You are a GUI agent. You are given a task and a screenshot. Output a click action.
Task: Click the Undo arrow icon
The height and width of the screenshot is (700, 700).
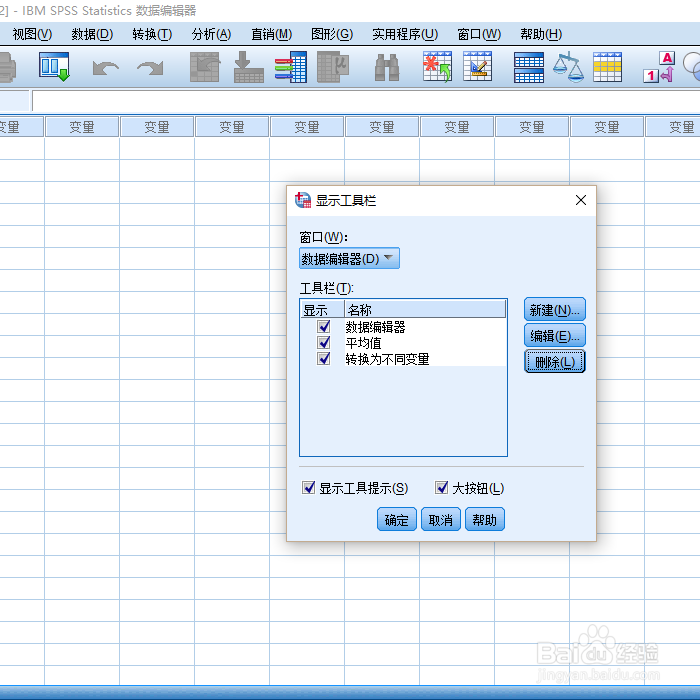pos(105,68)
